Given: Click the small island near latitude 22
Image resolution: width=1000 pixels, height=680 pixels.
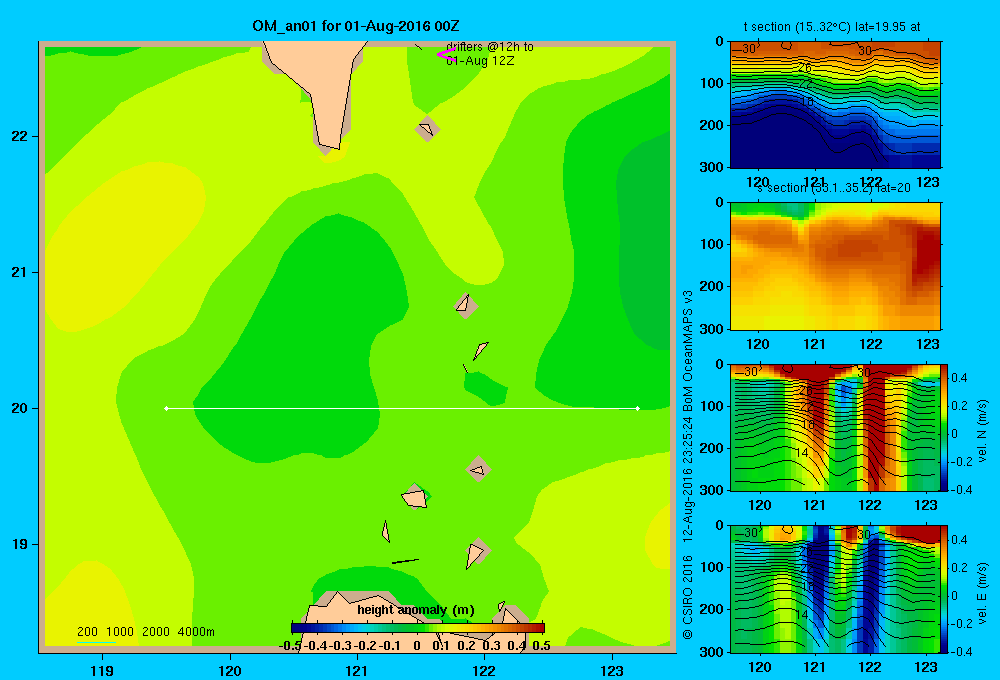Looking at the screenshot, I should pyautogui.click(x=427, y=129).
